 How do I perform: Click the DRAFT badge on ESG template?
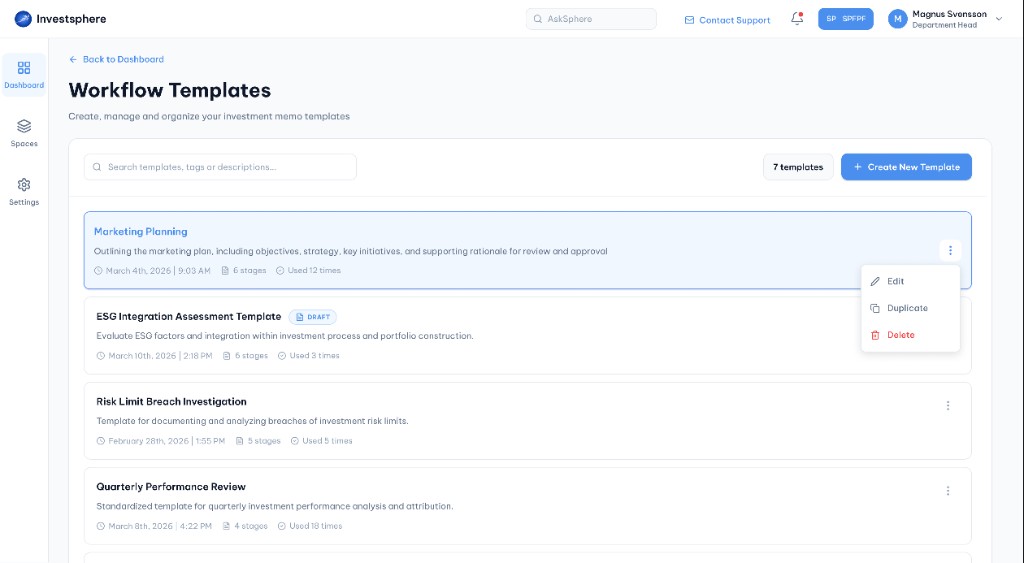pyautogui.click(x=313, y=317)
